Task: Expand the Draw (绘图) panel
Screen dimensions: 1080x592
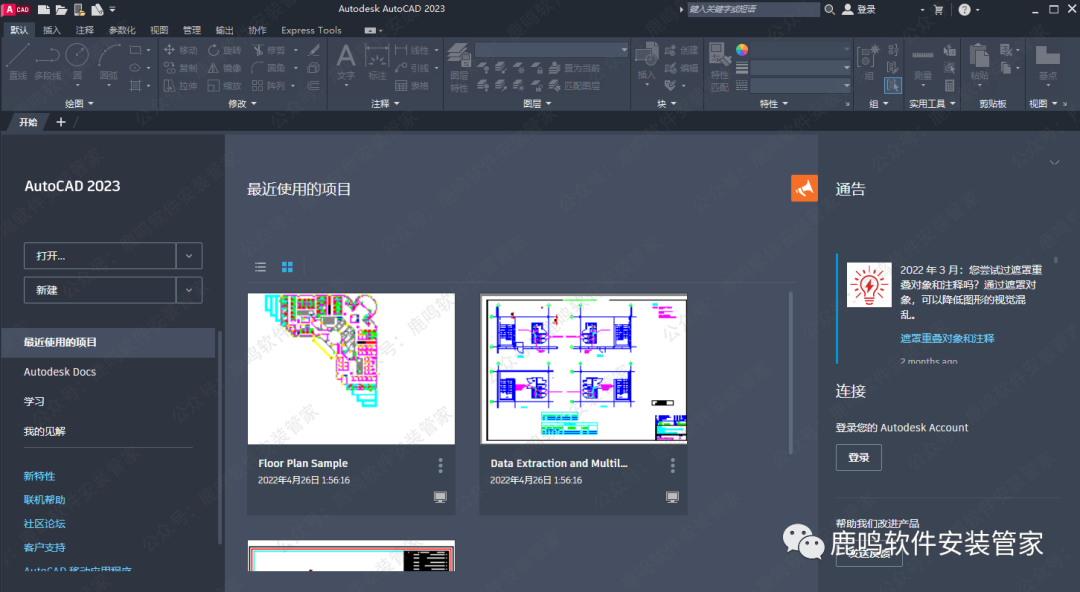Action: (x=79, y=103)
